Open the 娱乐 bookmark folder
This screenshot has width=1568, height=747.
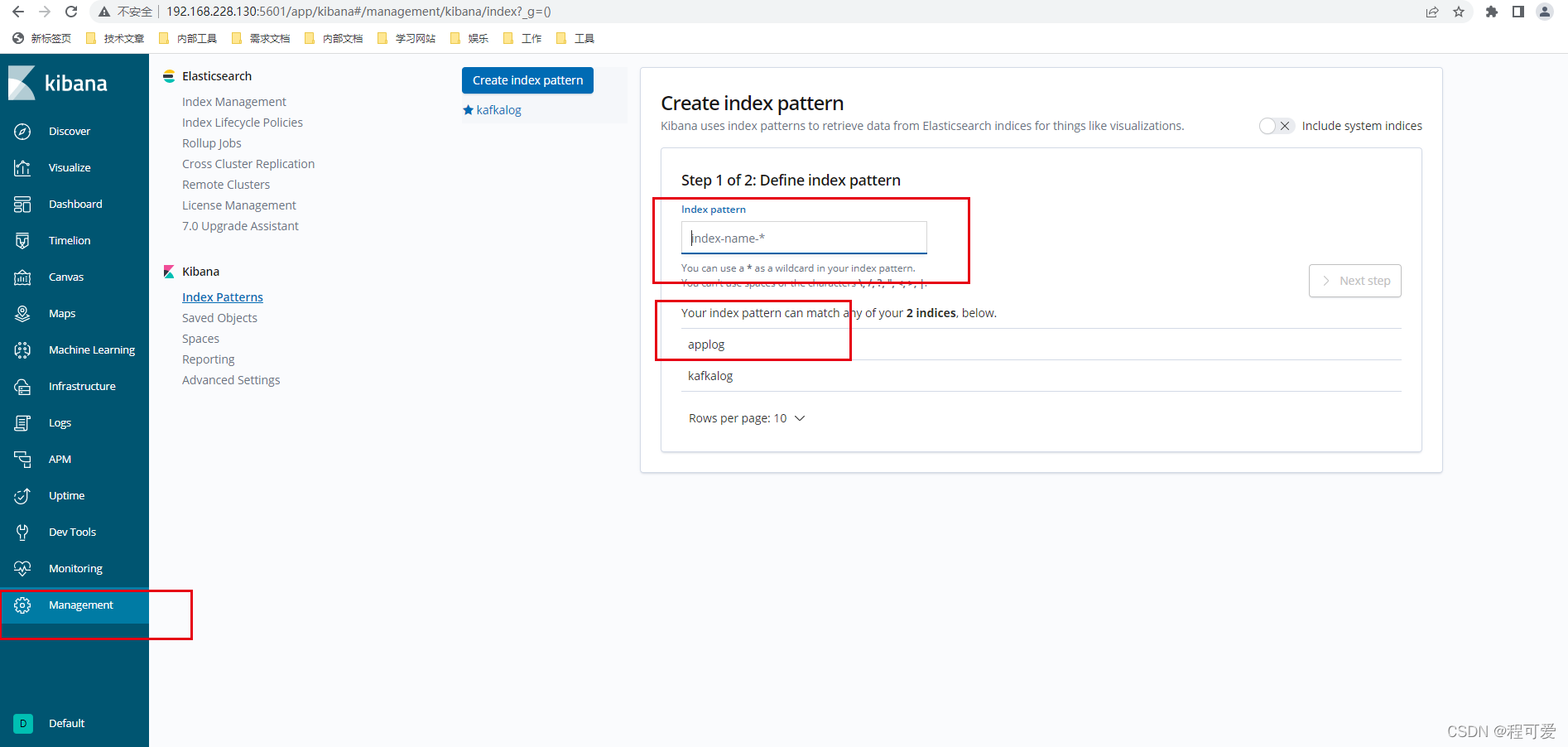click(469, 38)
